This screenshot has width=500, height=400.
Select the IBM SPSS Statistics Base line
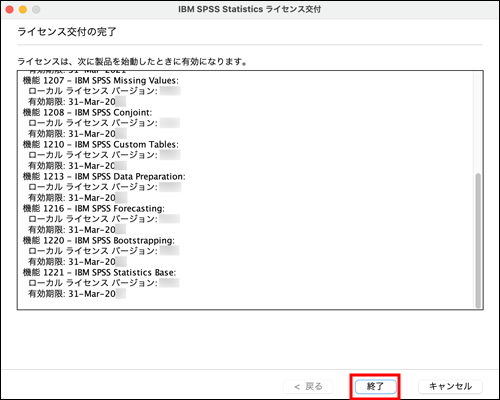(x=99, y=273)
